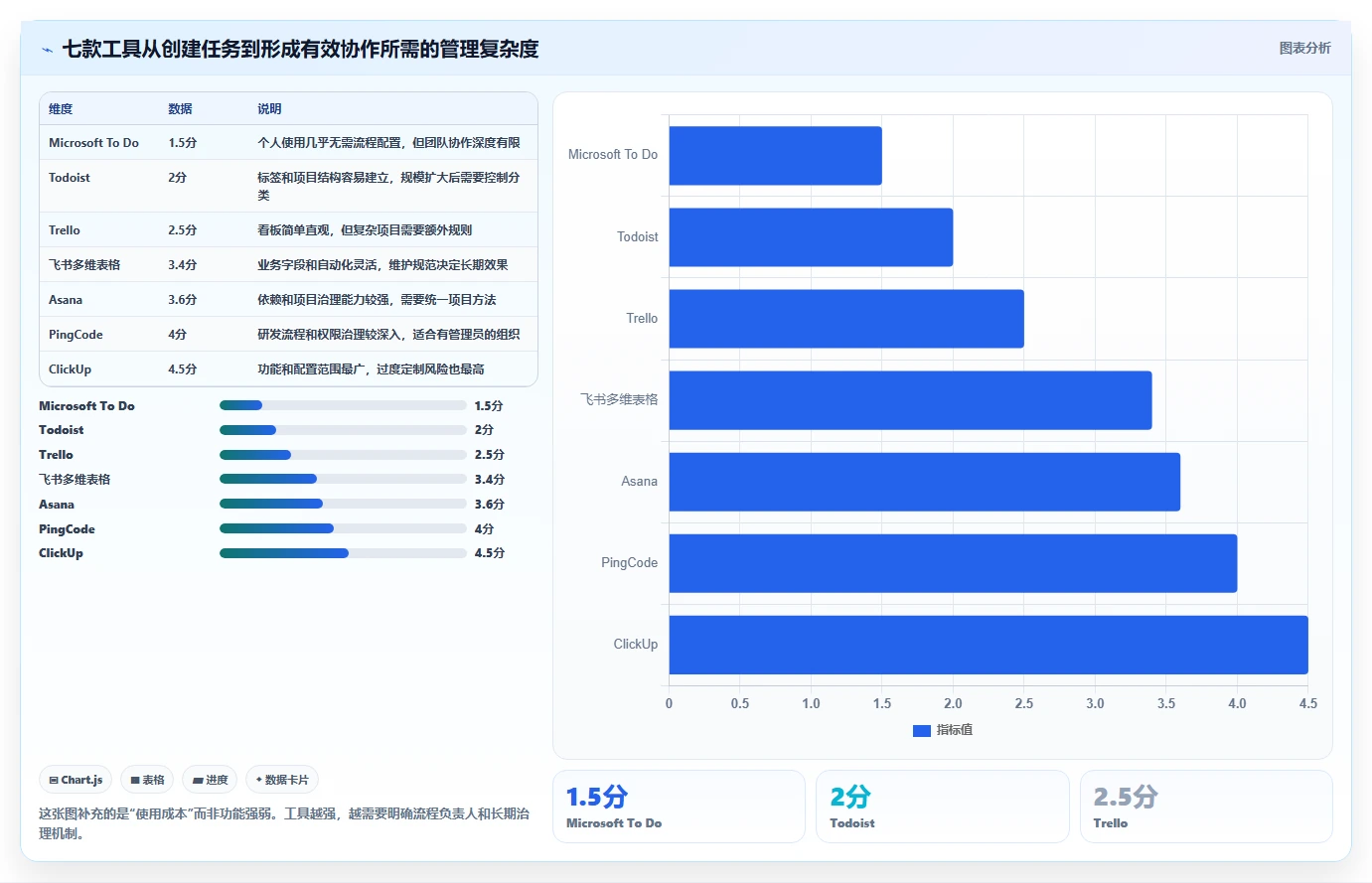Click the ClickUp progress bar
This screenshot has width=1372, height=883.
[x=343, y=553]
